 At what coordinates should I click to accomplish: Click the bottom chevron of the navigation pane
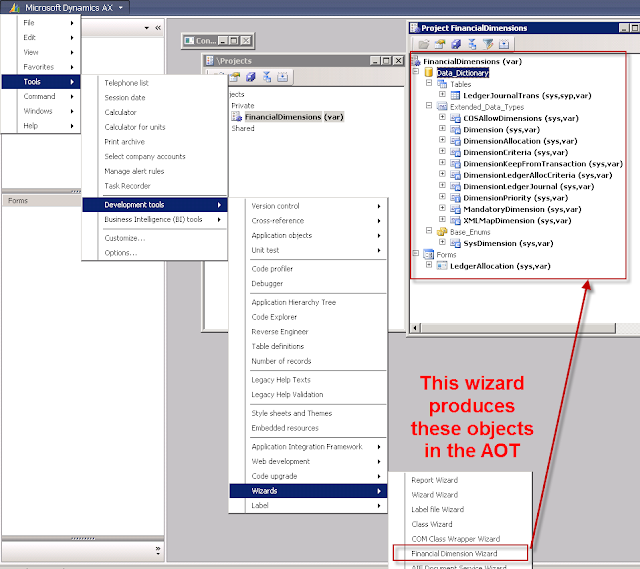click(x=158, y=551)
